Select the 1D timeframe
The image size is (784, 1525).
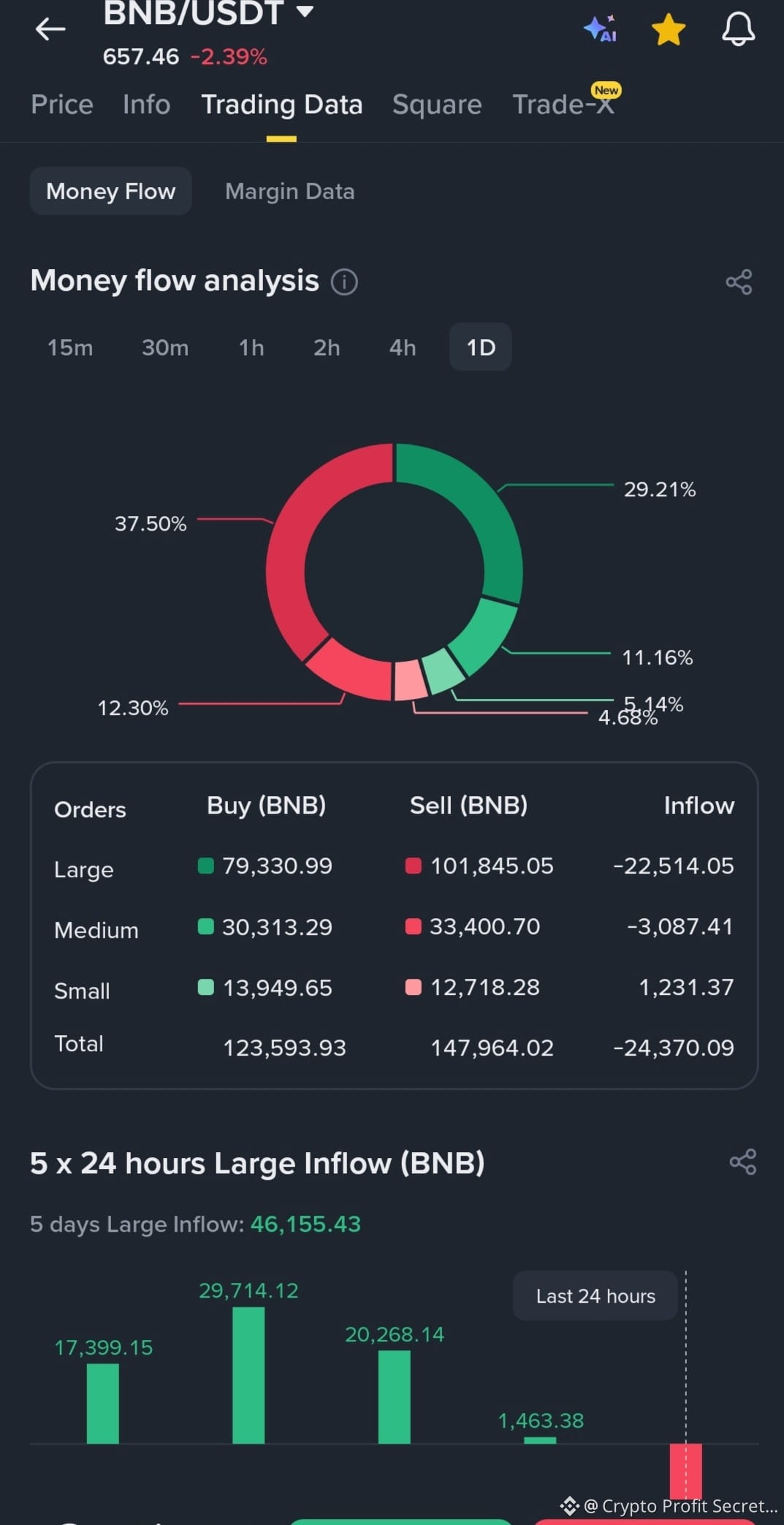pos(481,347)
